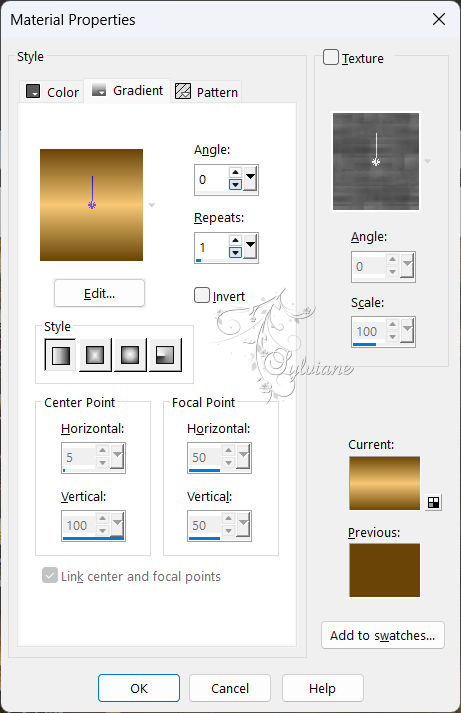Switch to the Pattern tab
The width and height of the screenshot is (461, 713).
pyautogui.click(x=207, y=92)
